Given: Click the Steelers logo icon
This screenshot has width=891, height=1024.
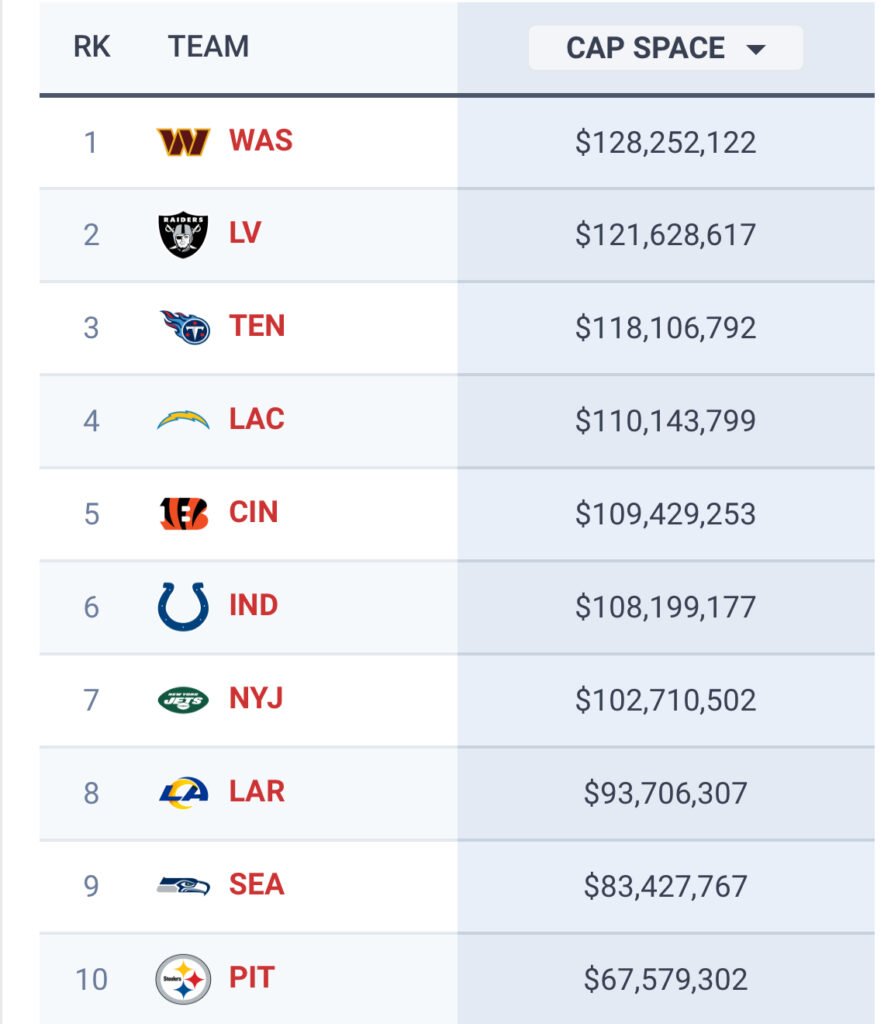Looking at the screenshot, I should point(183,978).
